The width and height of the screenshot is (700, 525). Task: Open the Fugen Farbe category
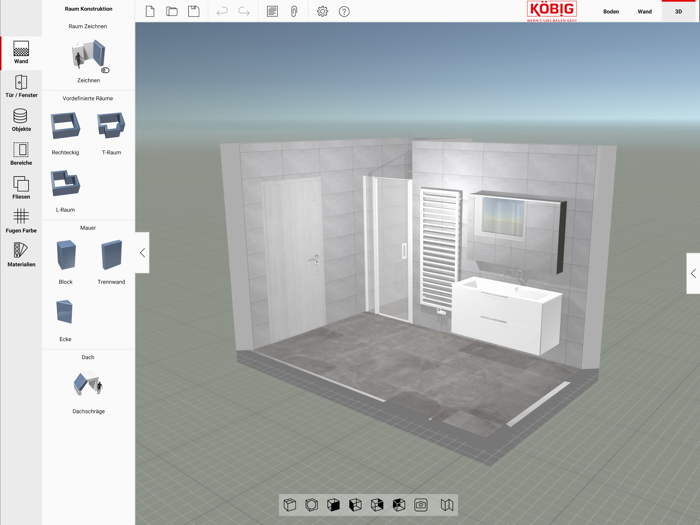(x=21, y=222)
